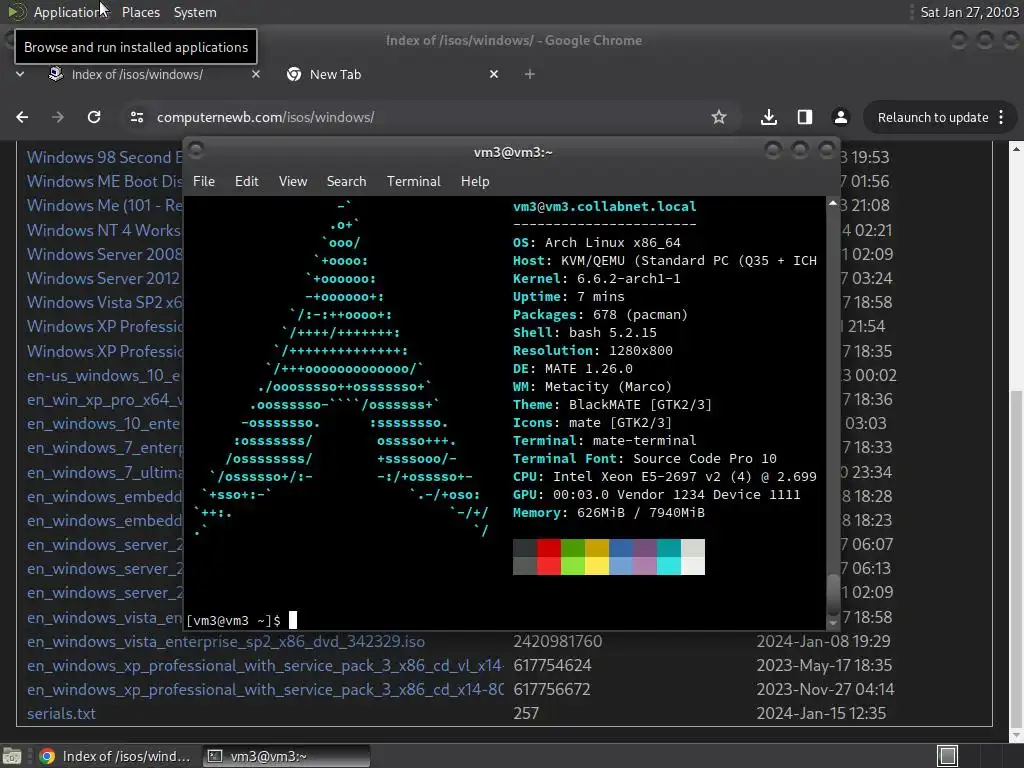1024x768 pixels.
Task: Open the Places menu
Action: point(140,12)
